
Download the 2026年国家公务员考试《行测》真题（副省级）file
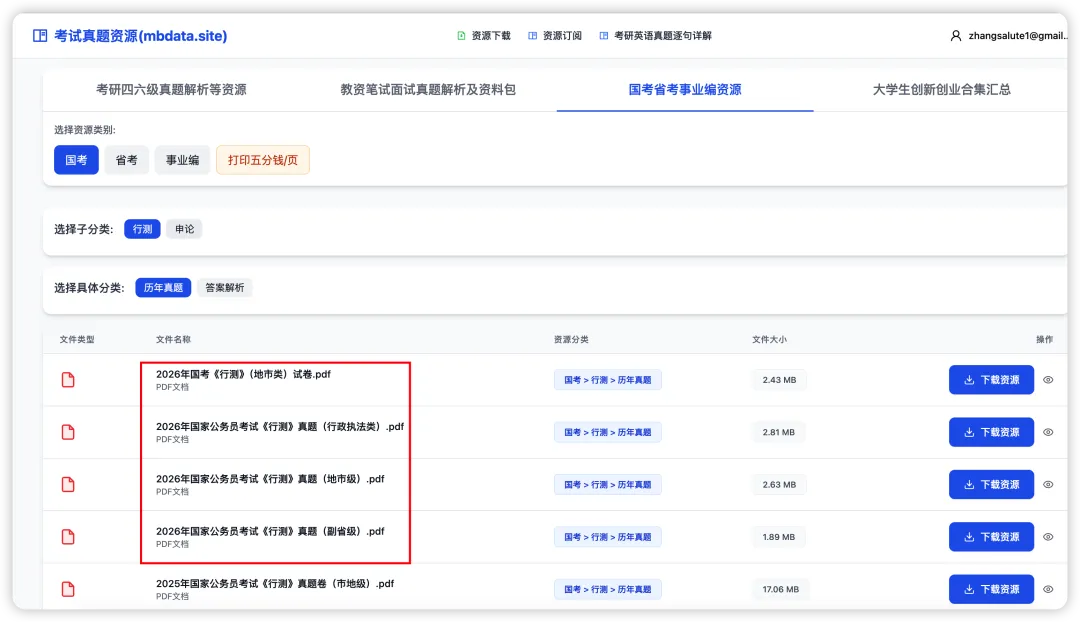pyautogui.click(x=991, y=536)
